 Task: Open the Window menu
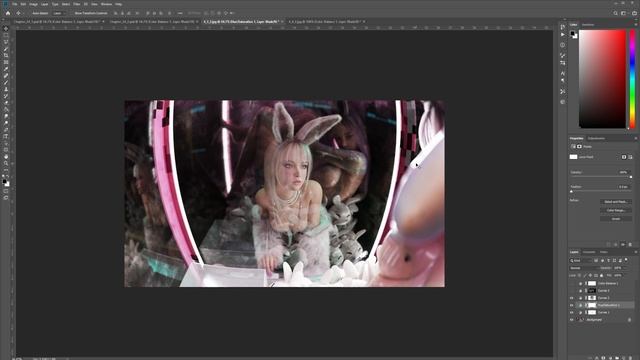(106, 4)
